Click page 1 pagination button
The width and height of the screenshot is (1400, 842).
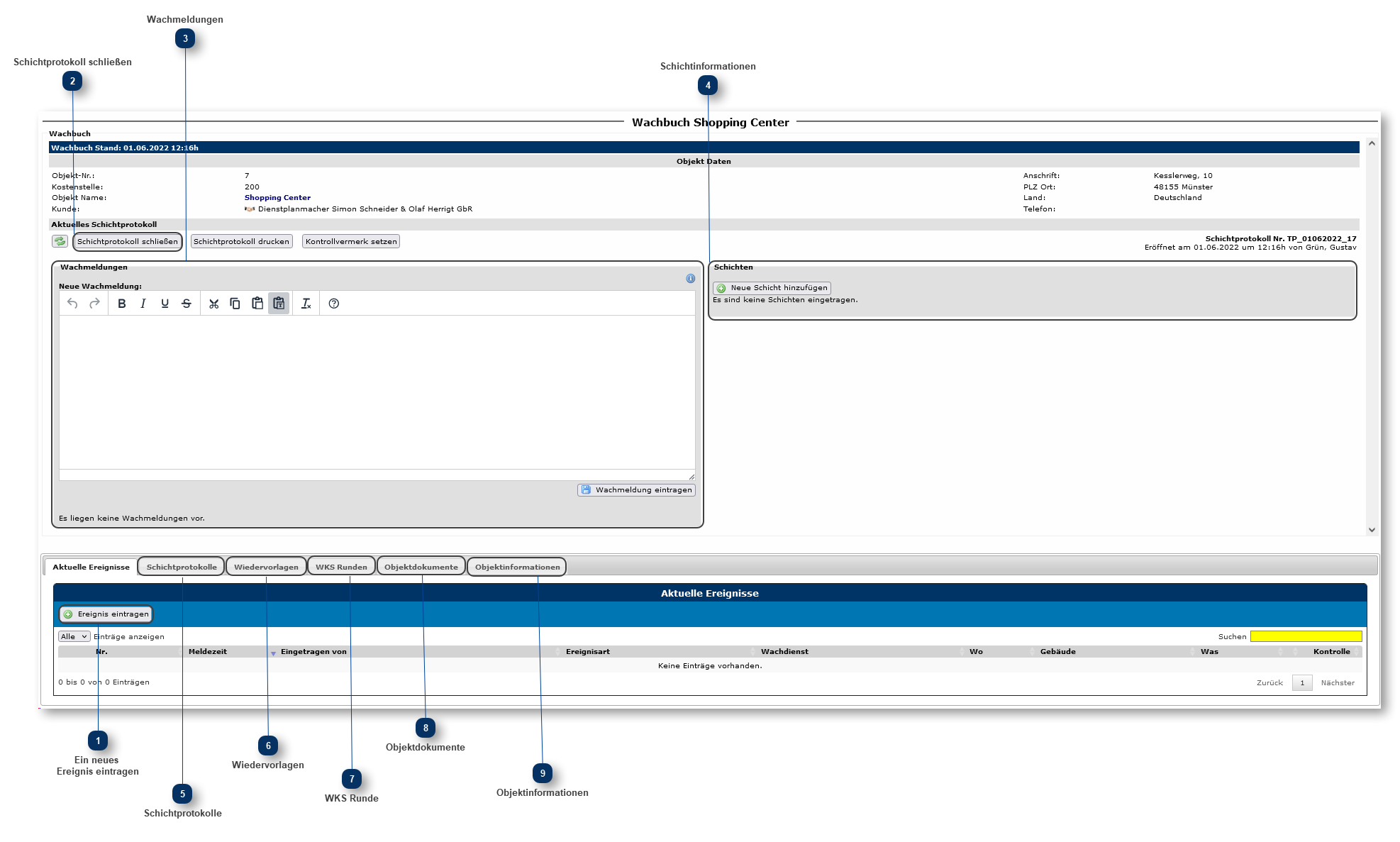1302,683
